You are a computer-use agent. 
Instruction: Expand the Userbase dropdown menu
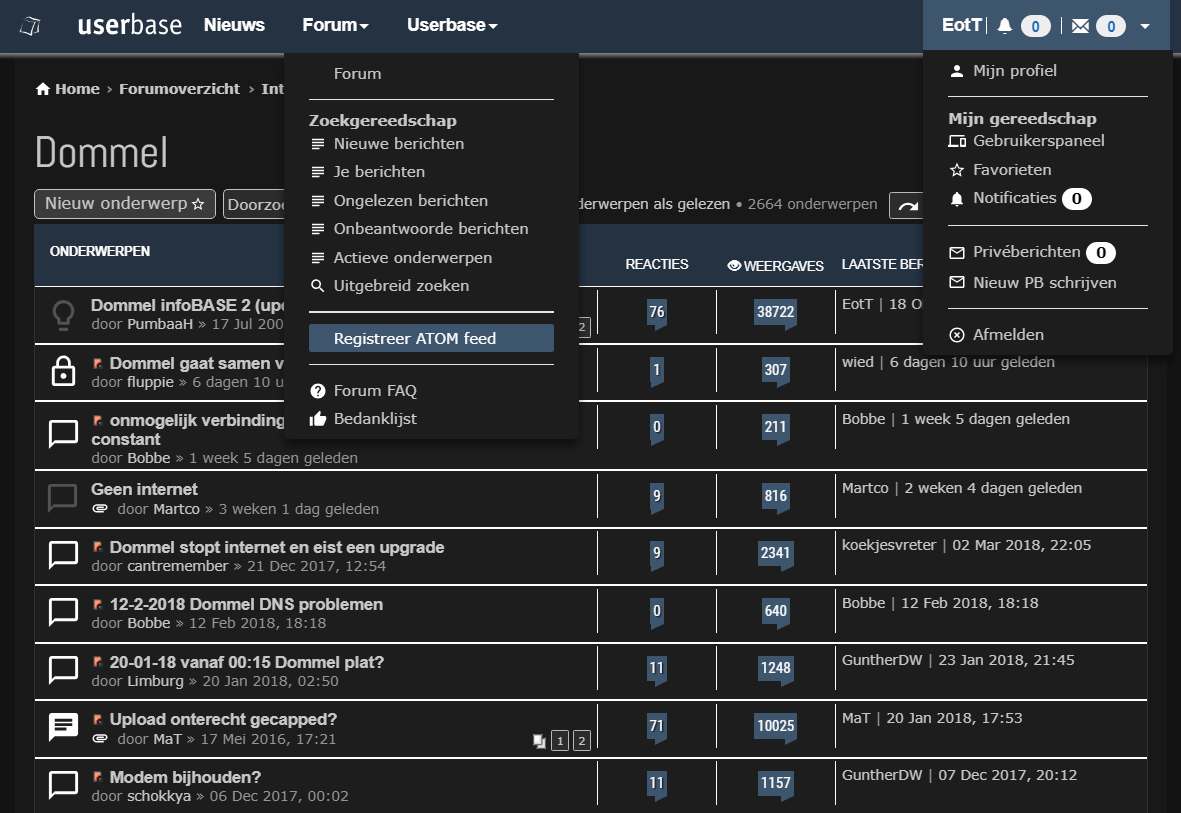coord(452,25)
